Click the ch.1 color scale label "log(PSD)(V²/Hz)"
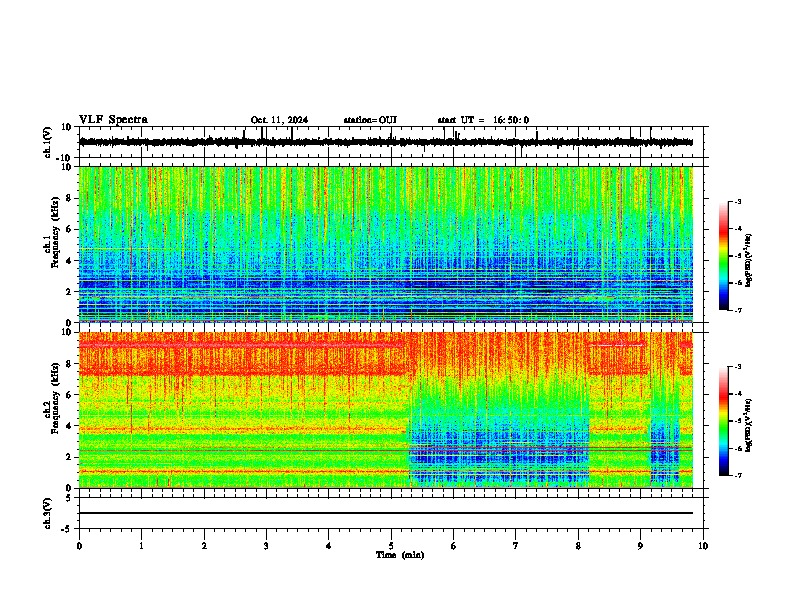 click(x=749, y=260)
